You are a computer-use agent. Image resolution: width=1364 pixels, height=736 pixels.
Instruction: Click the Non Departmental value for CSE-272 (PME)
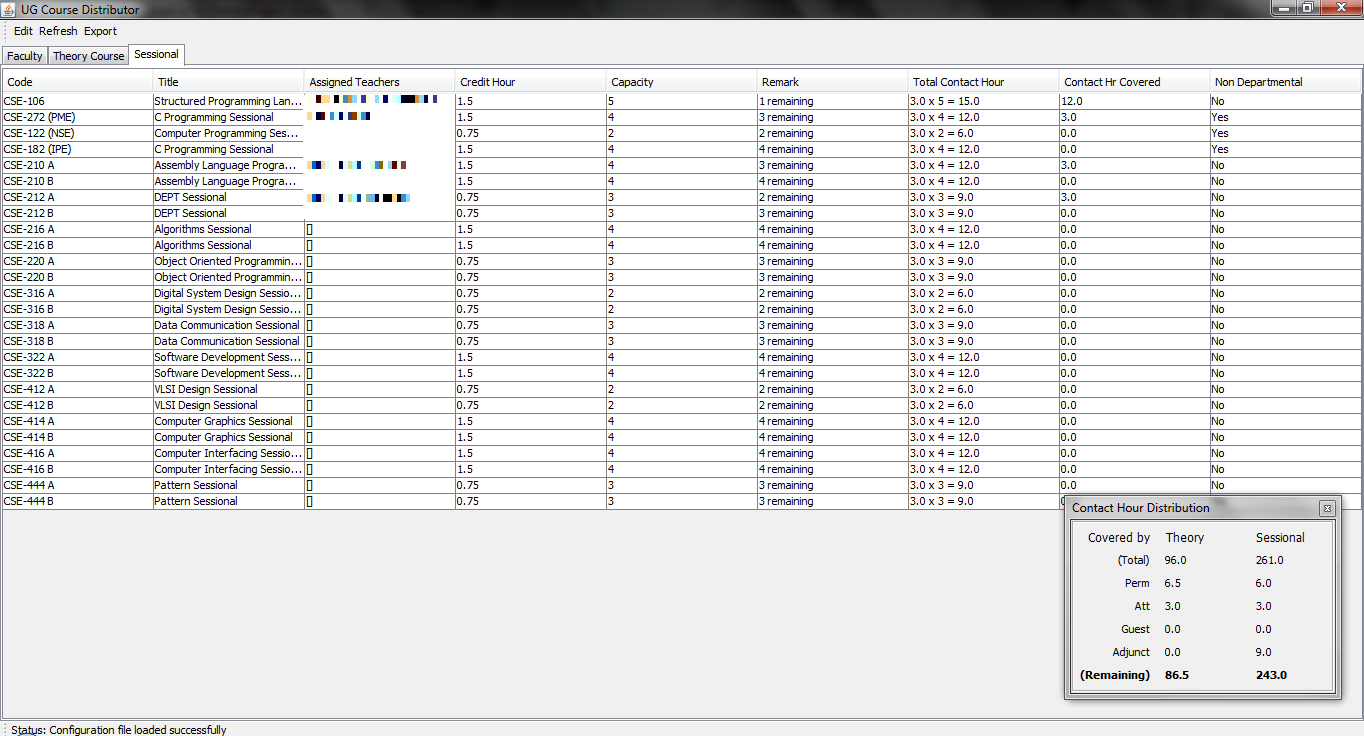1285,117
